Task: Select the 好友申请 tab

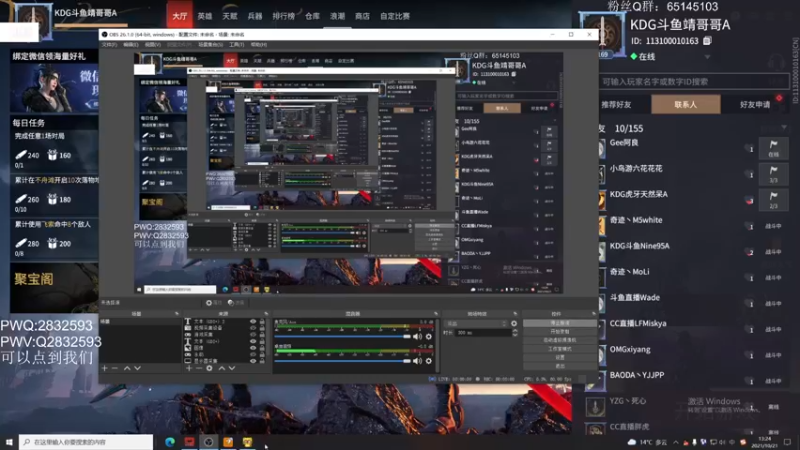Action: 755,105
